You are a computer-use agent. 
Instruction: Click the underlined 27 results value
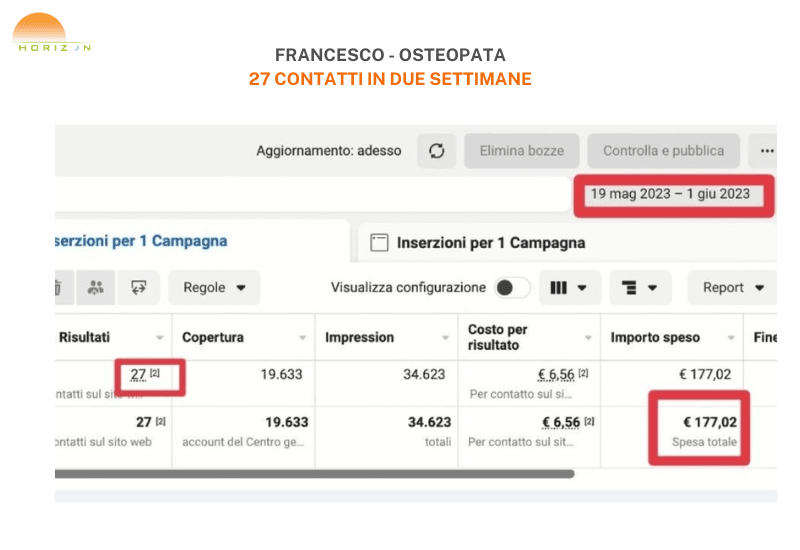point(138,375)
